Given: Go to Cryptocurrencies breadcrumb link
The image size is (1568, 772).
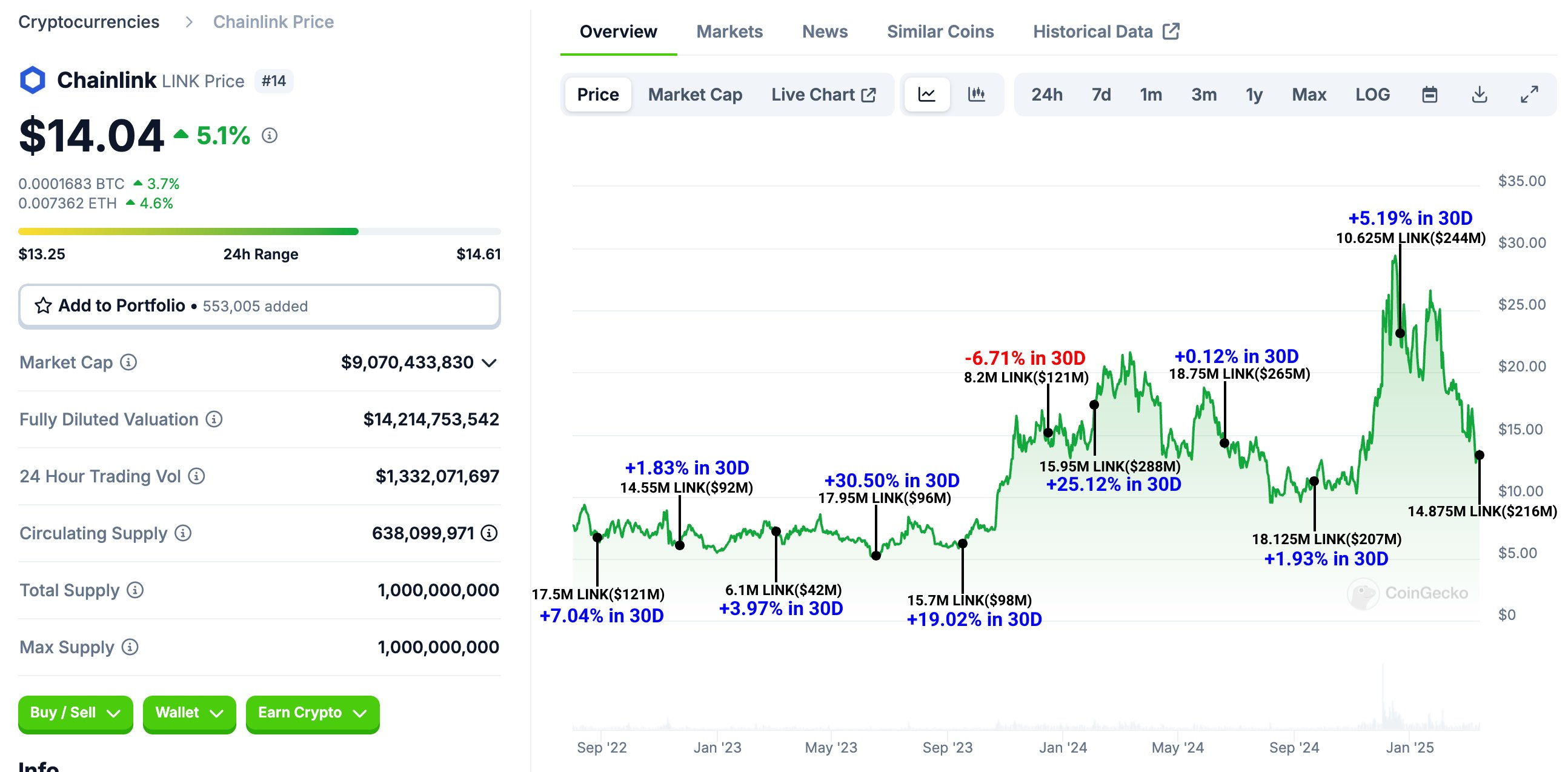Looking at the screenshot, I should (x=89, y=22).
